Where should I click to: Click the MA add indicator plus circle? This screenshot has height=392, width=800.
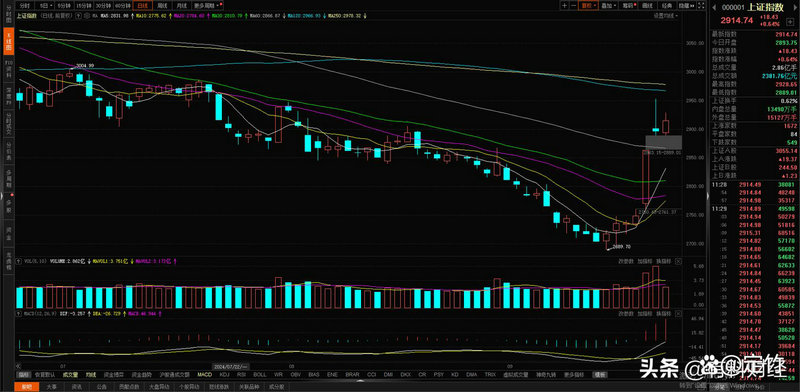coord(78,16)
